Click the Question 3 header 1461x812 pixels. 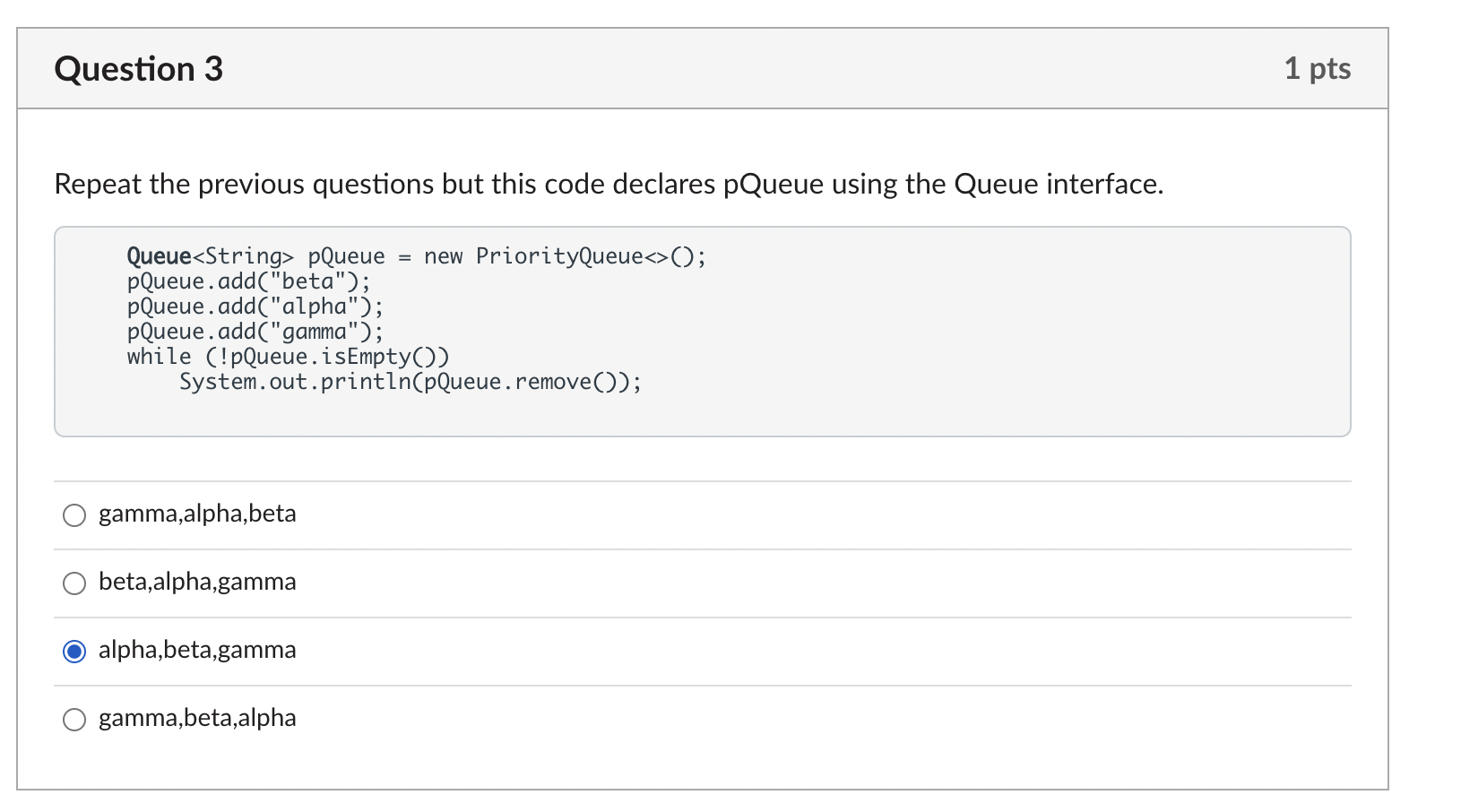coord(139,68)
